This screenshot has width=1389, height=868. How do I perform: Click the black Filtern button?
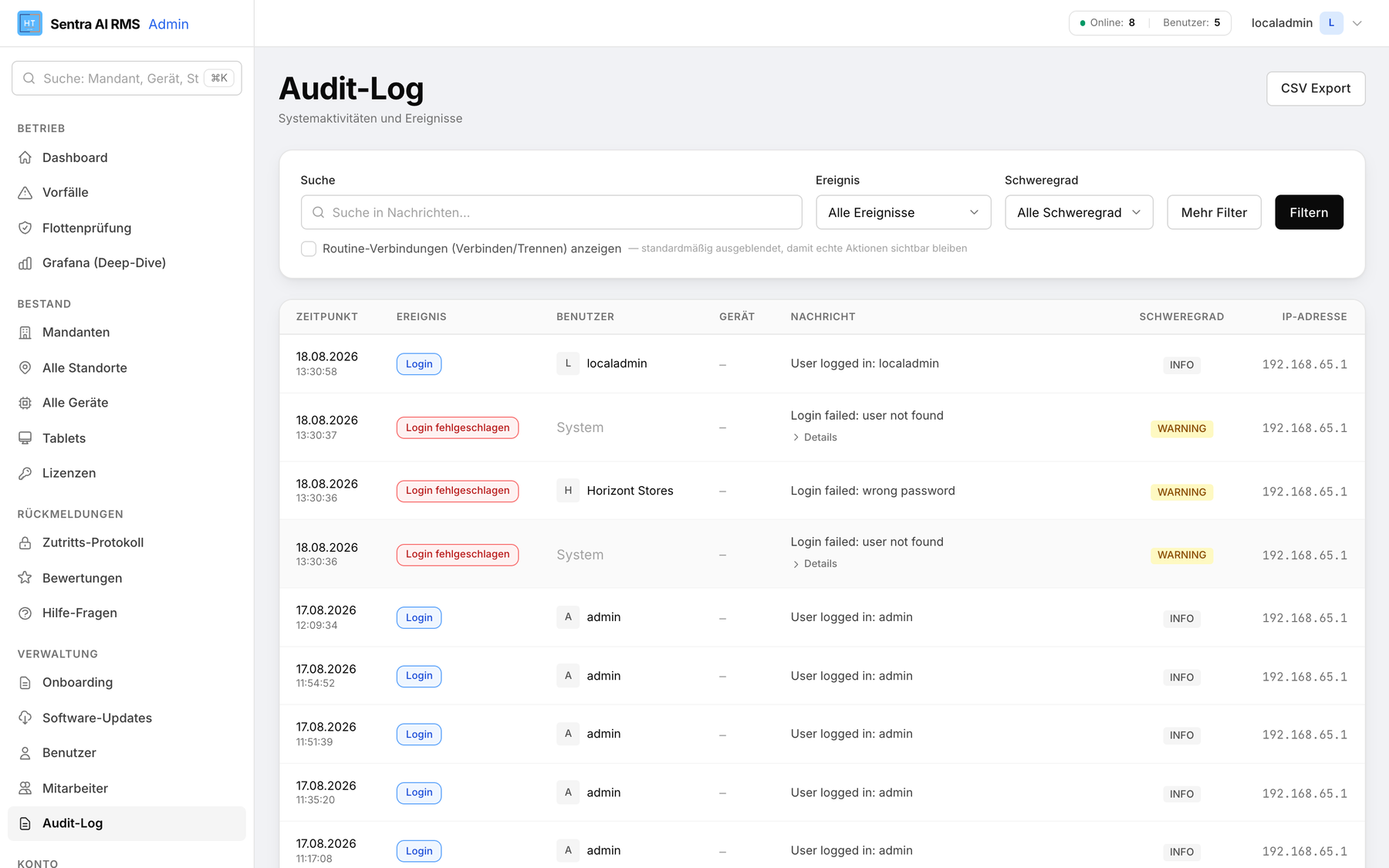(x=1309, y=212)
